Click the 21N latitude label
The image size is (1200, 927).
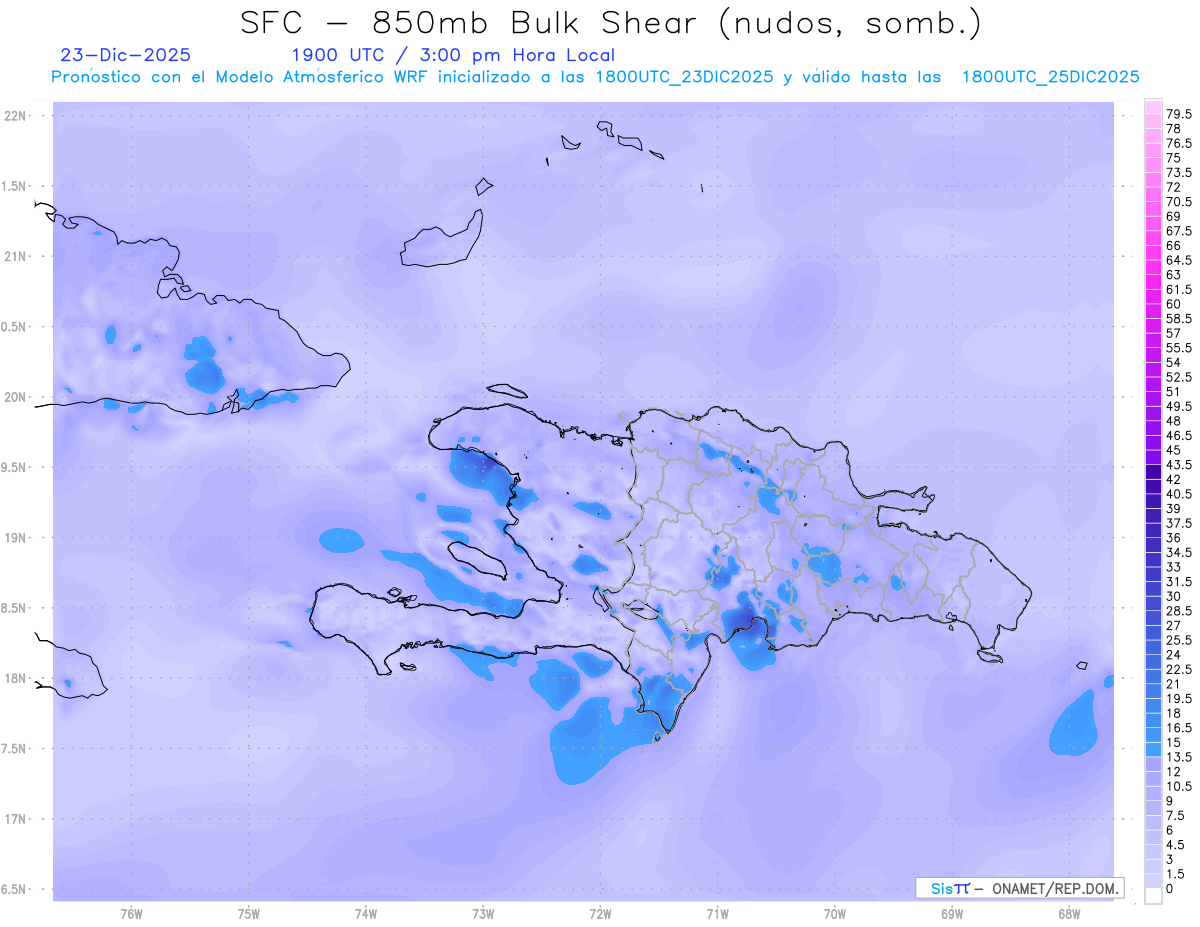tap(16, 256)
